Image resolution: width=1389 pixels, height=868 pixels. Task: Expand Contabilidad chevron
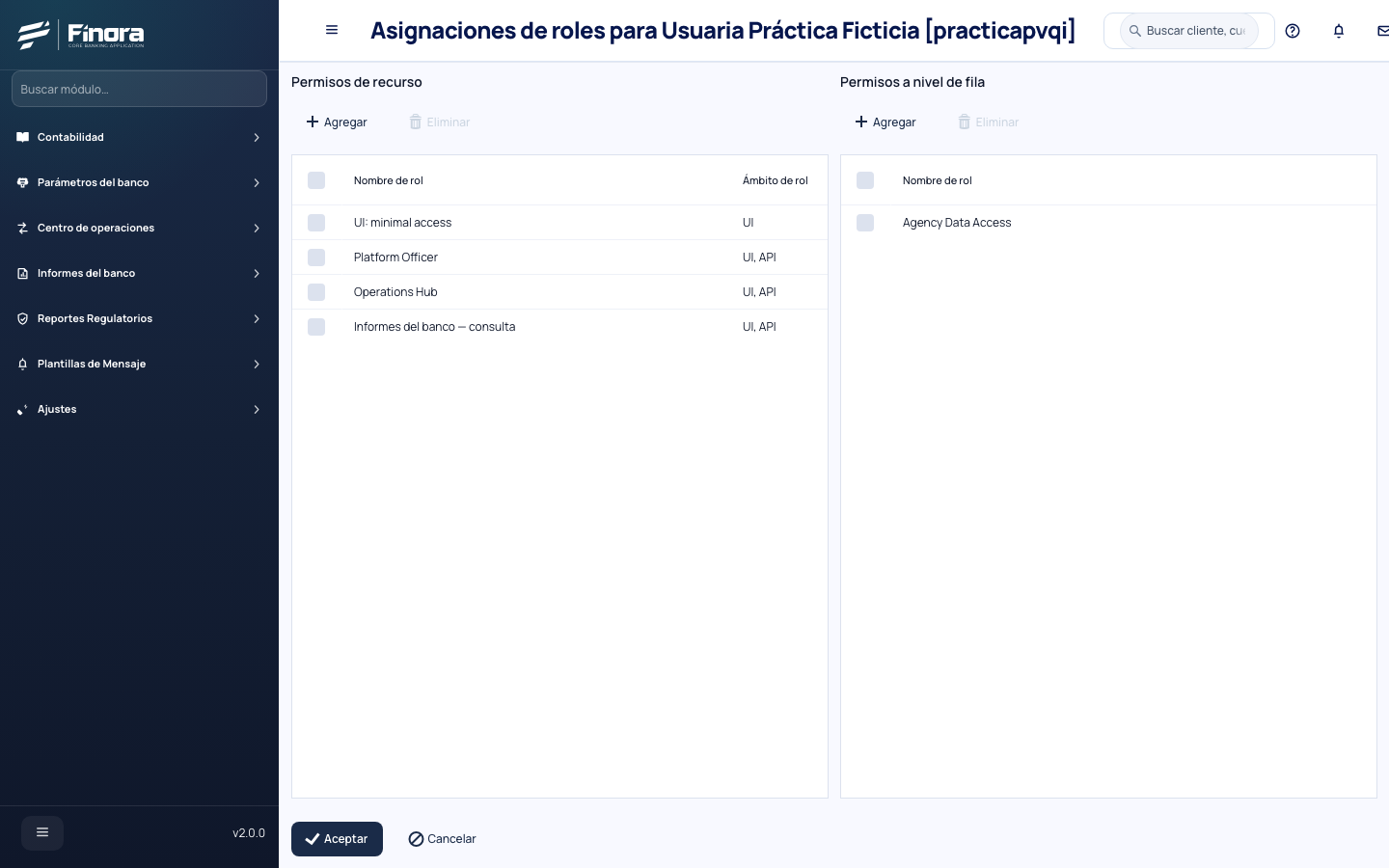coord(257,137)
